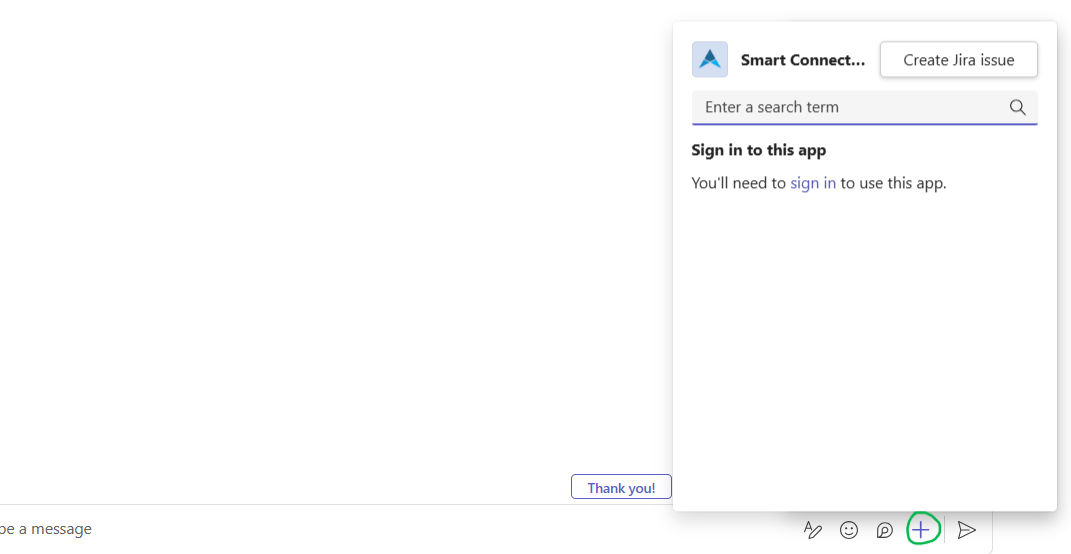Toggle the plus apps icon in compose bar
1071x554 pixels.
pyautogui.click(x=921, y=529)
